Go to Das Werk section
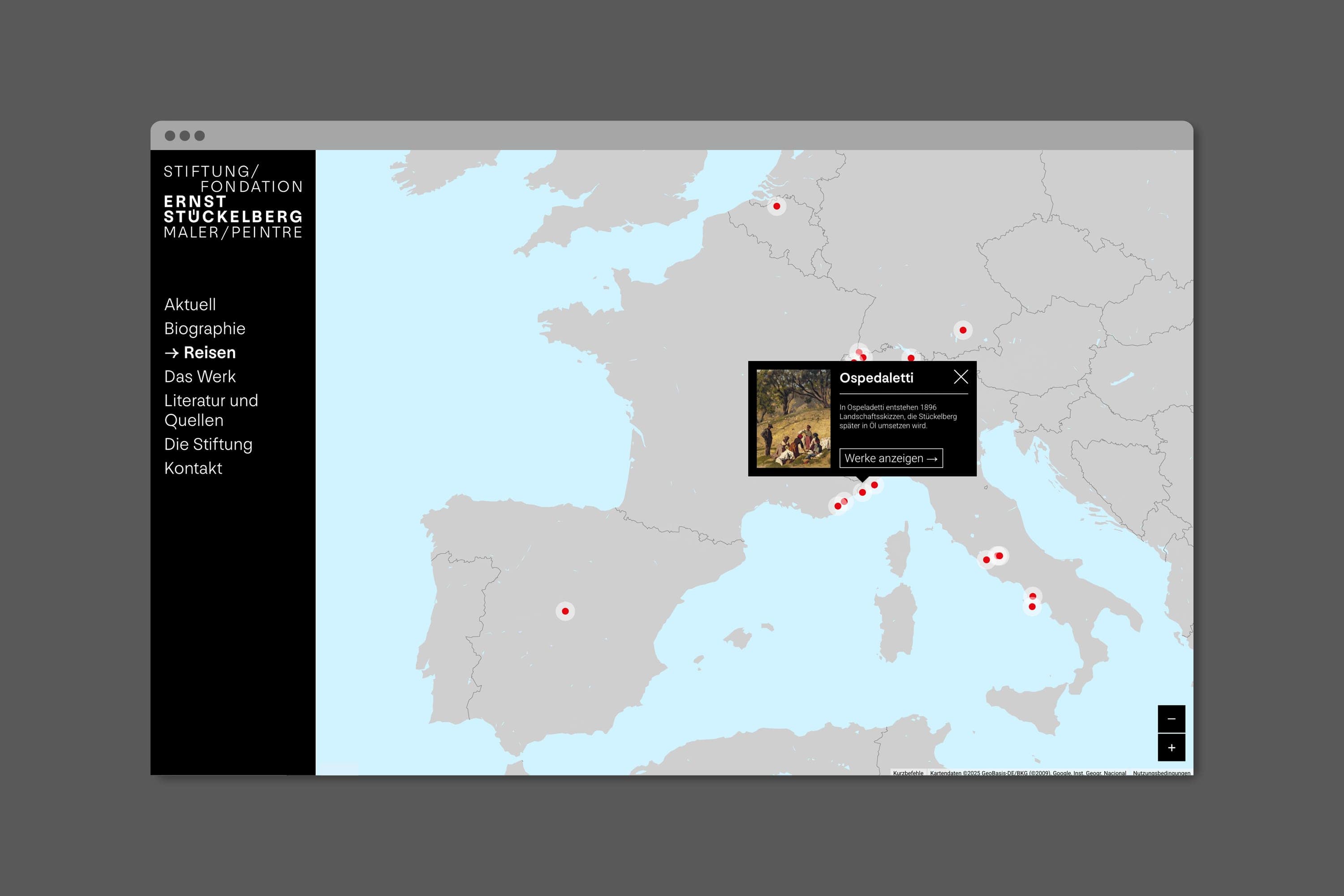 (200, 377)
